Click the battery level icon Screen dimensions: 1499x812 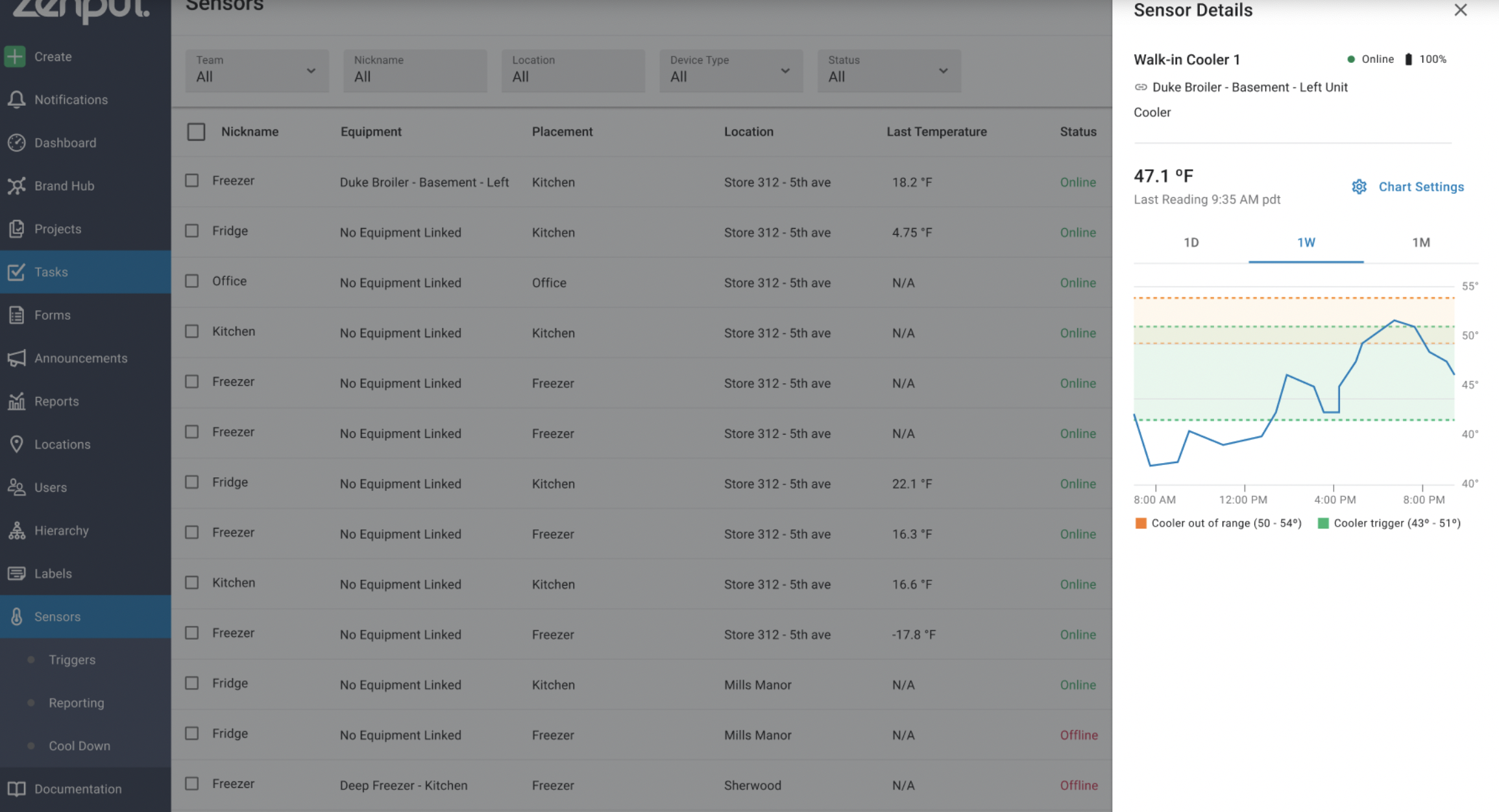pyautogui.click(x=1408, y=59)
